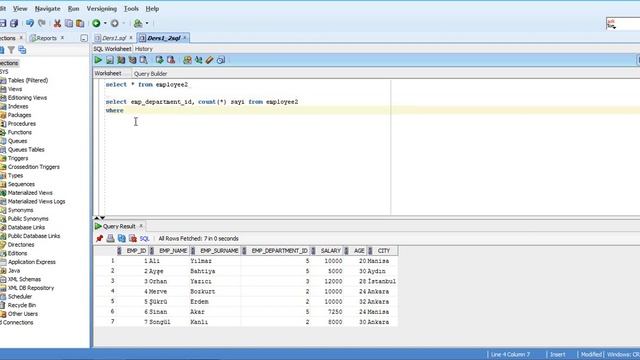The width and height of the screenshot is (640, 360).
Task: Open the Navigate menu
Action: [47, 9]
